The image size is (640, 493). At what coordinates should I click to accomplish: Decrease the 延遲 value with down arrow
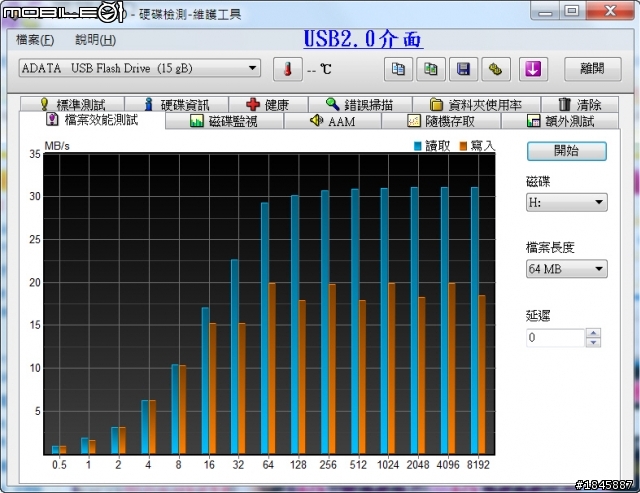click(593, 342)
